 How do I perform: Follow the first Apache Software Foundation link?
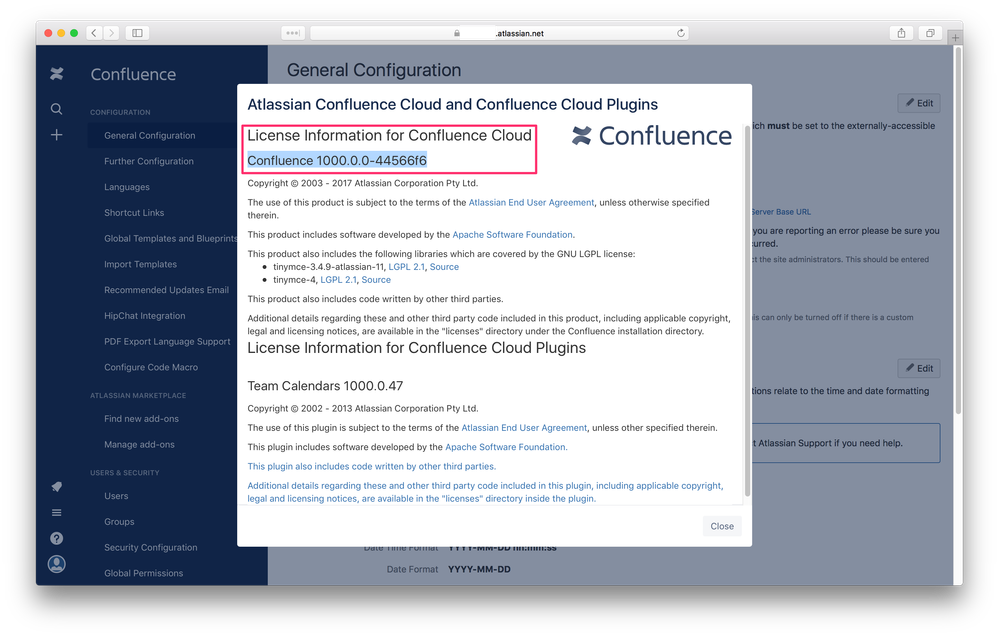pyautogui.click(x=512, y=234)
